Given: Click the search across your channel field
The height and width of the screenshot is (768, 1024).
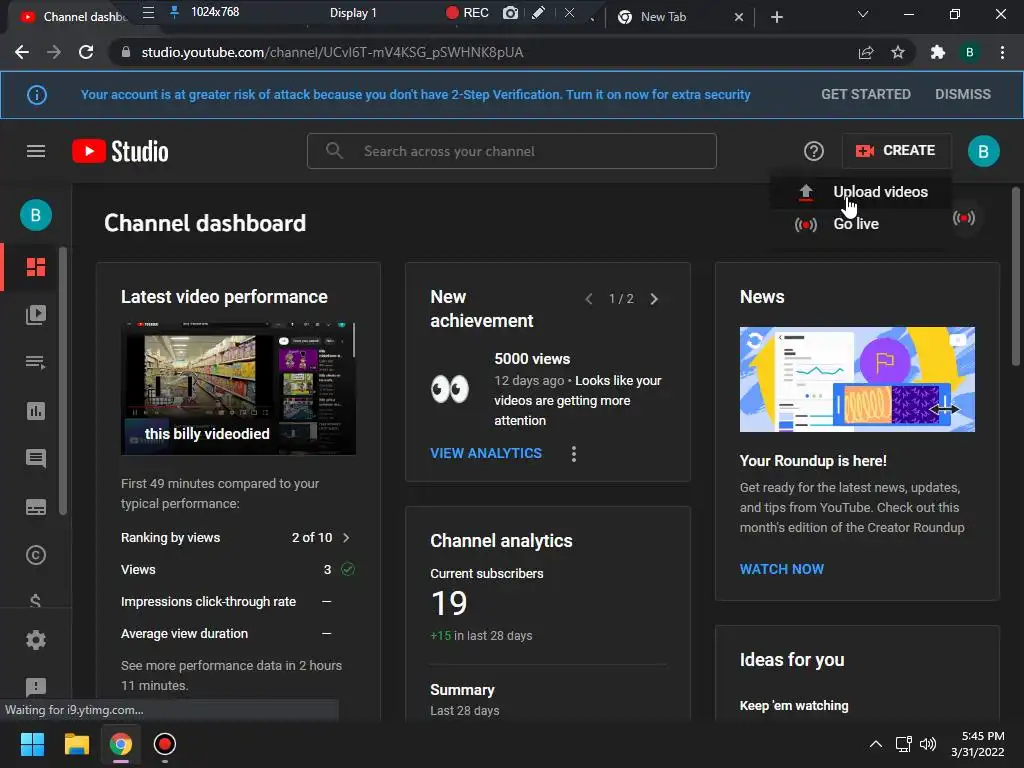Looking at the screenshot, I should click(x=512, y=152).
